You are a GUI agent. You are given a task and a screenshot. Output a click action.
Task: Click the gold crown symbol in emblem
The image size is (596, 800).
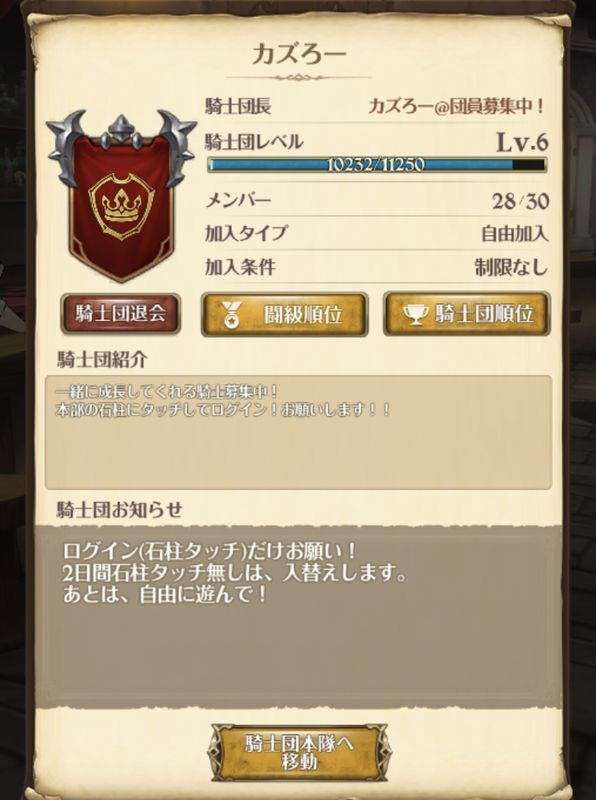click(x=121, y=206)
